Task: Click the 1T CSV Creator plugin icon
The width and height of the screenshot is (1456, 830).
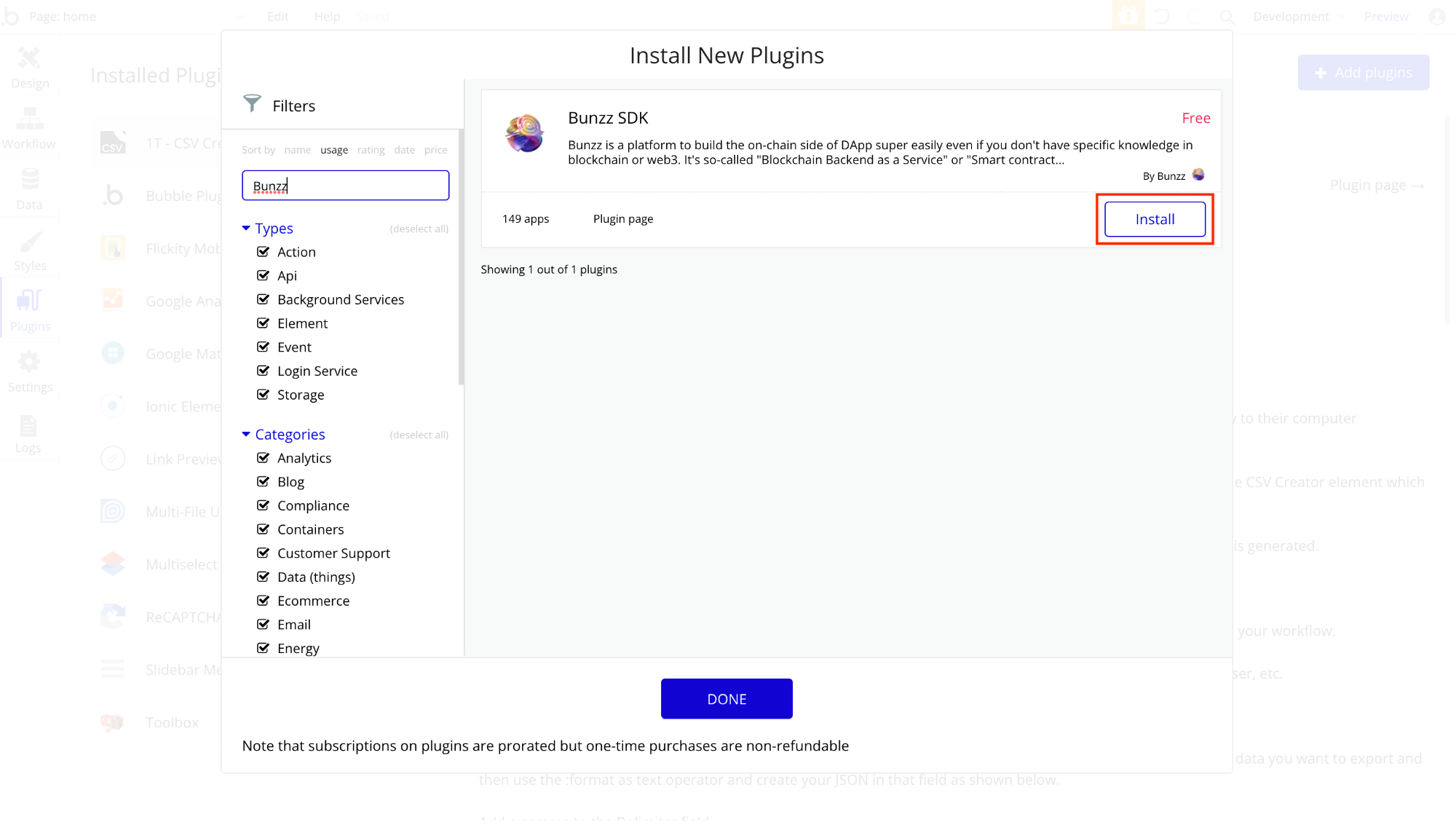Action: (113, 143)
